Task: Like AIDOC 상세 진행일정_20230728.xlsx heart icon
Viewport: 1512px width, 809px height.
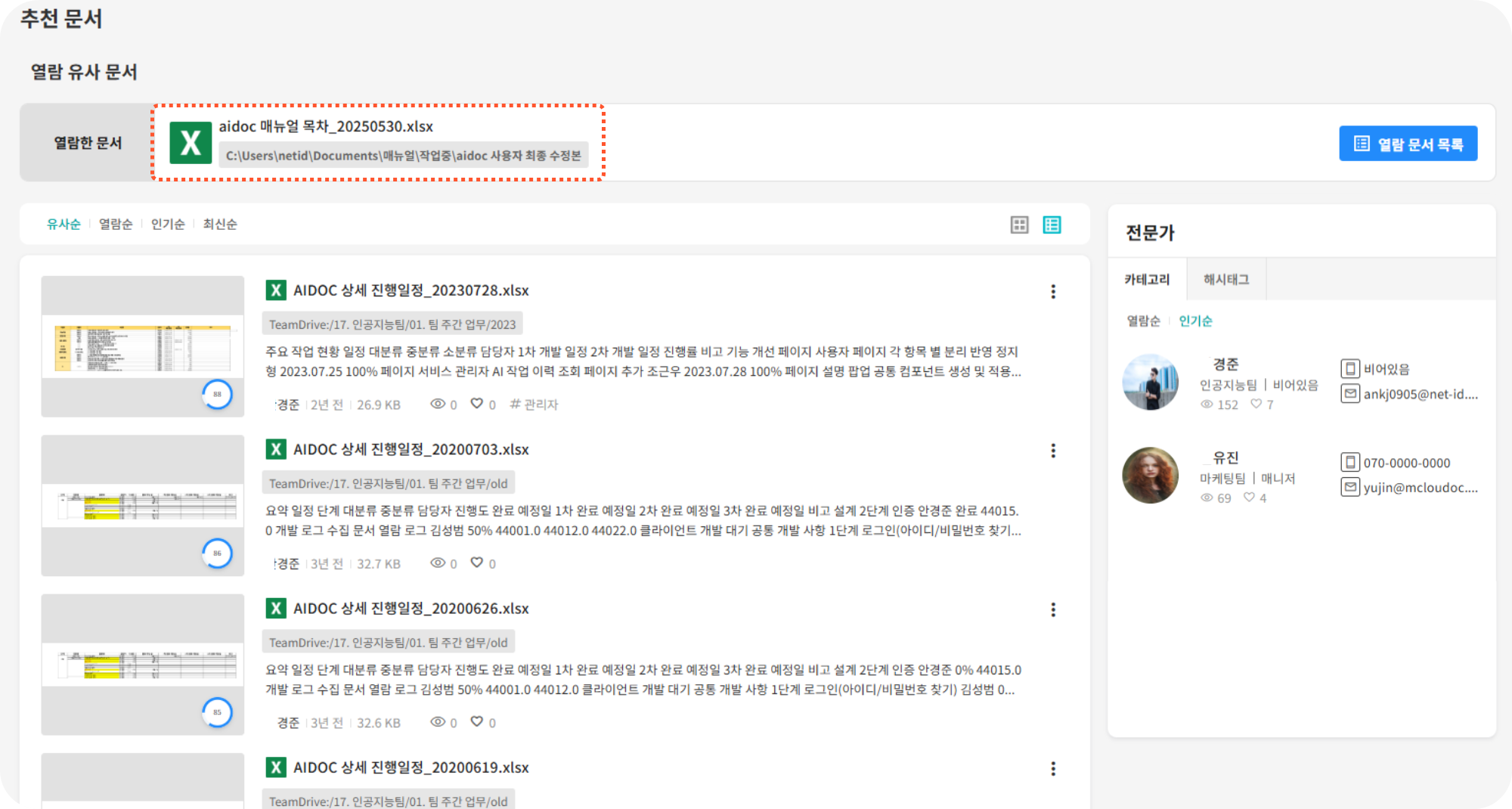Action: [477, 404]
